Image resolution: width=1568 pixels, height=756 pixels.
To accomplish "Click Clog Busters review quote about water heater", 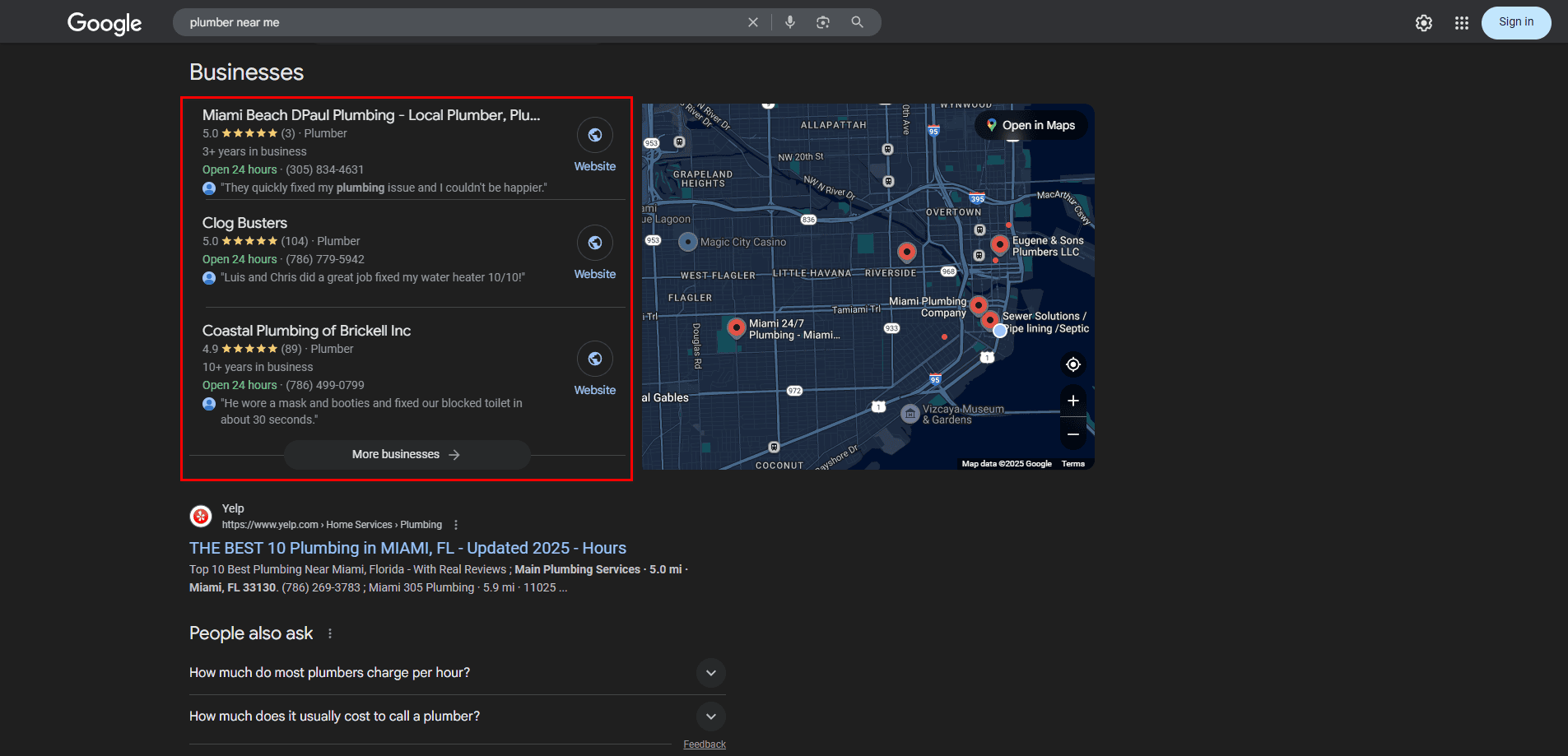I will pyautogui.click(x=373, y=277).
